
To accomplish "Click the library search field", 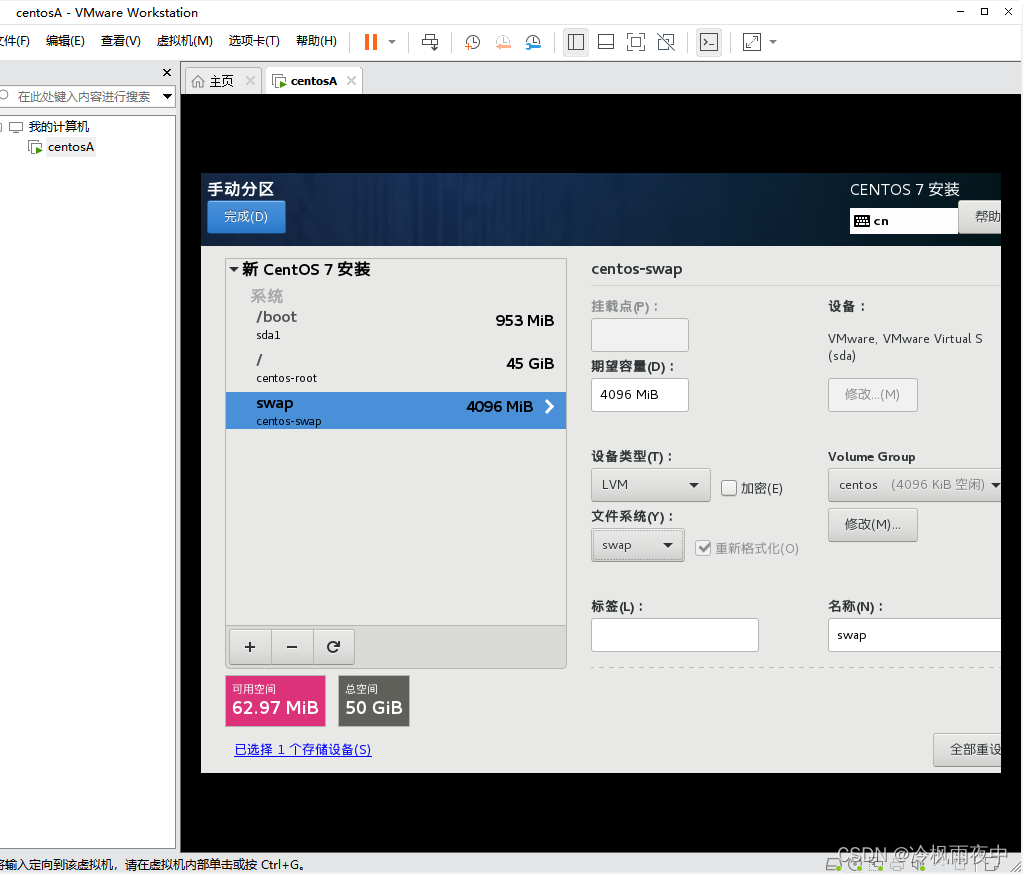I will [x=84, y=97].
